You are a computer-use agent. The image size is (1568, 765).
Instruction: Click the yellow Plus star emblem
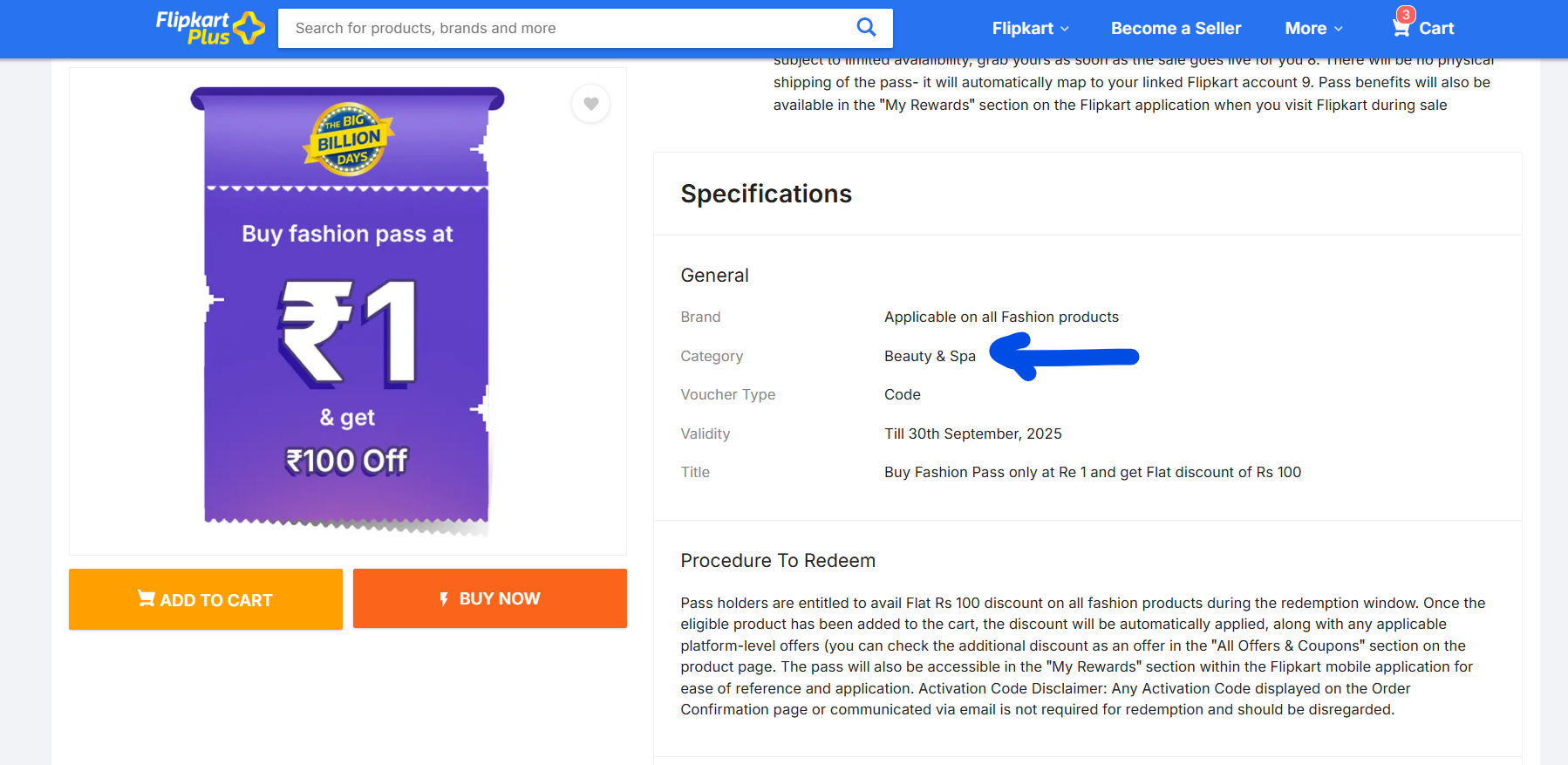249,28
